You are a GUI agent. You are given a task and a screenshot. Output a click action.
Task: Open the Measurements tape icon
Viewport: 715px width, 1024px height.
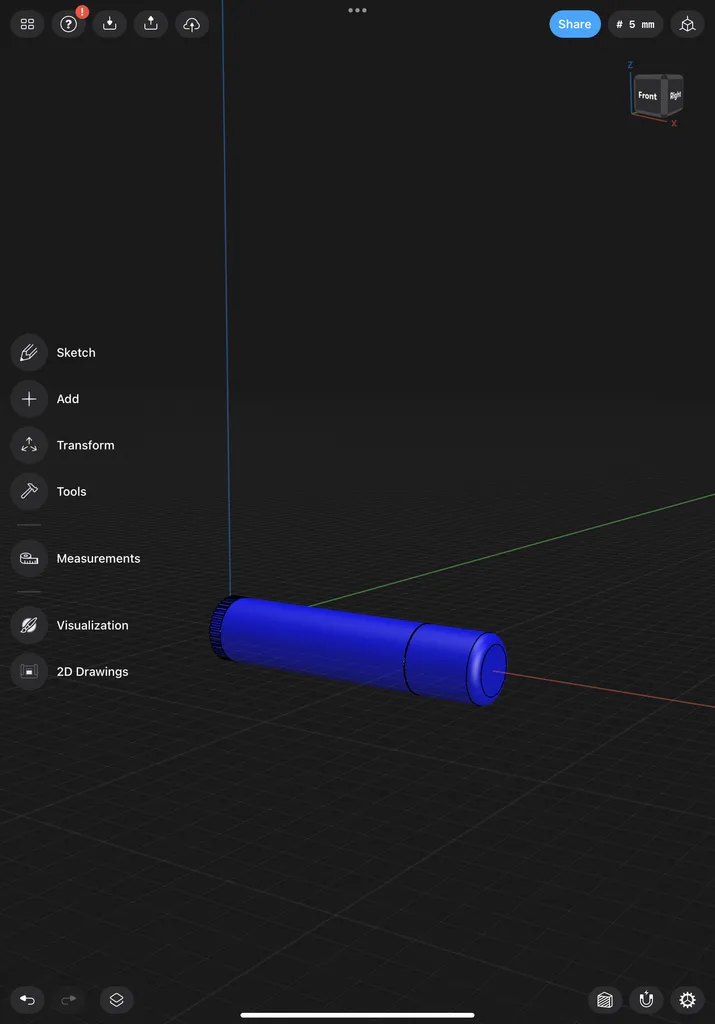pyautogui.click(x=29, y=558)
